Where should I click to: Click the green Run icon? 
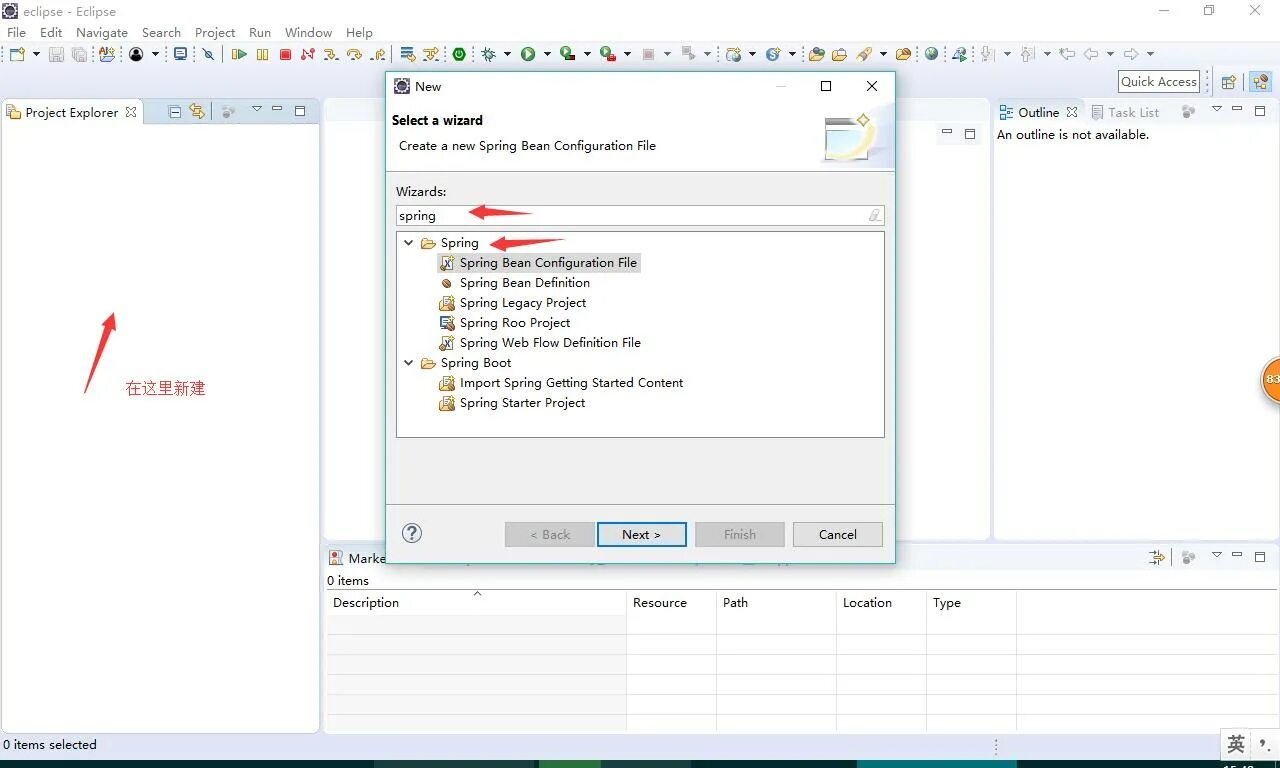[x=528, y=54]
